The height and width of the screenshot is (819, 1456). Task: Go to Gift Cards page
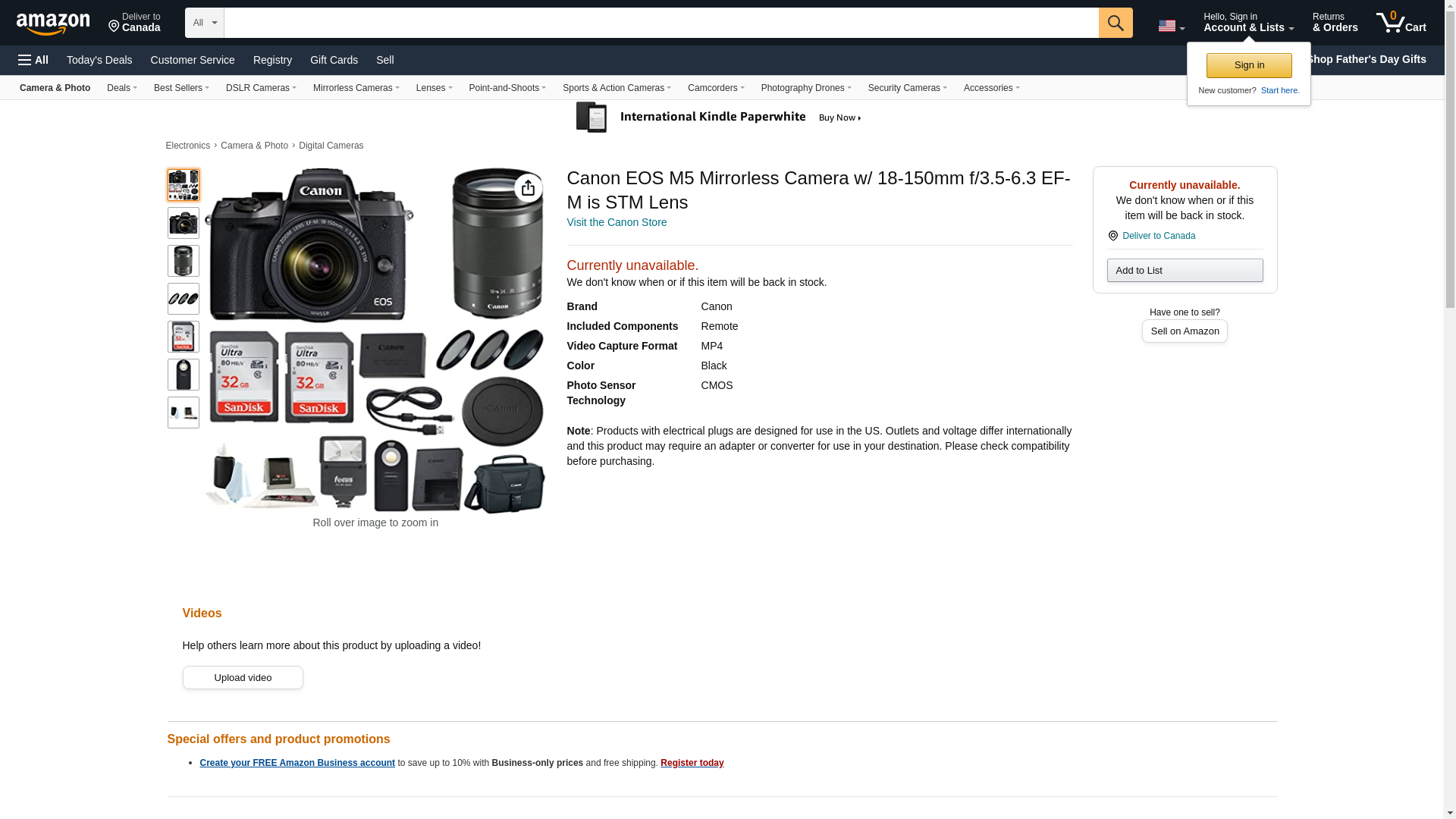click(x=334, y=60)
